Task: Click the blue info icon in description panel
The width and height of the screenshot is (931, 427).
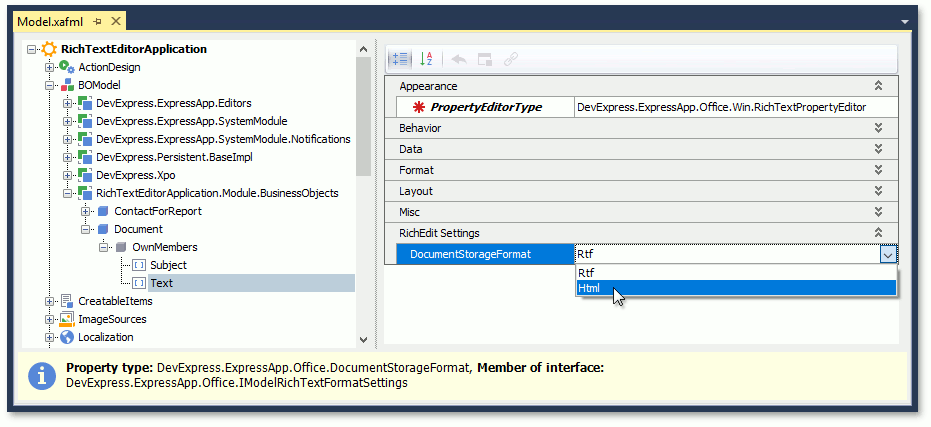Action: (42, 376)
